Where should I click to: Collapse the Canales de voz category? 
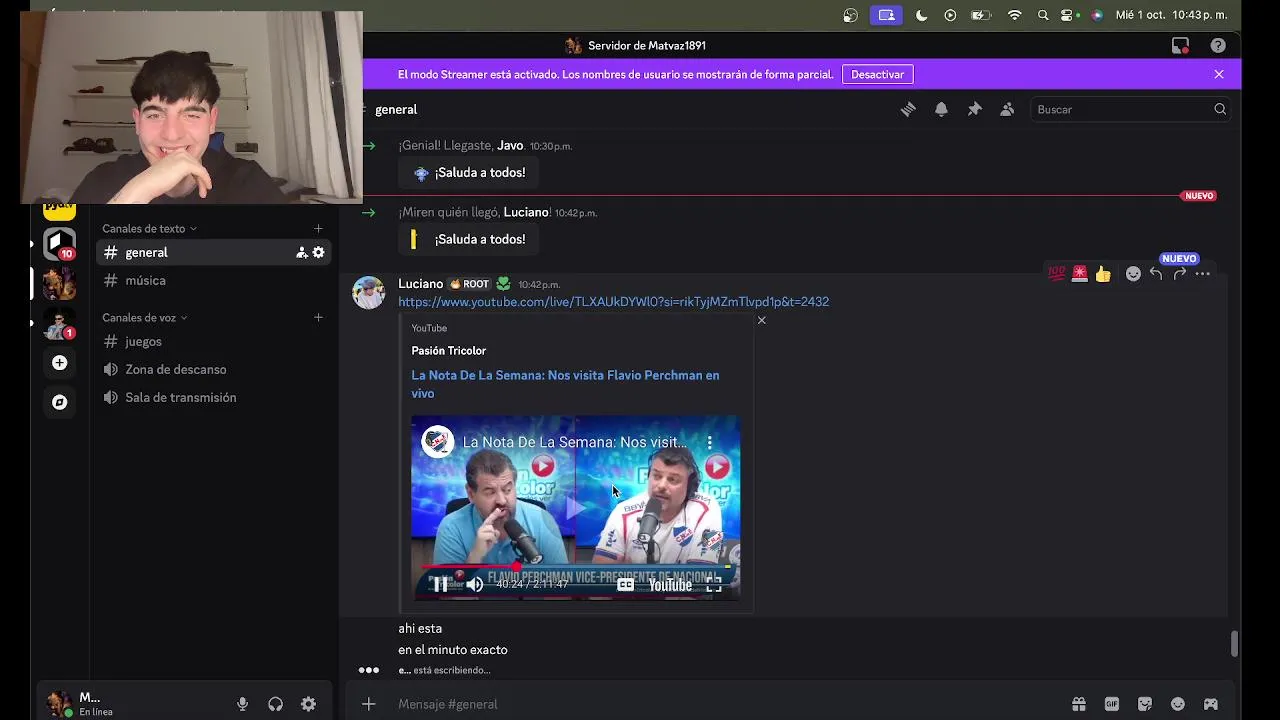coord(144,317)
